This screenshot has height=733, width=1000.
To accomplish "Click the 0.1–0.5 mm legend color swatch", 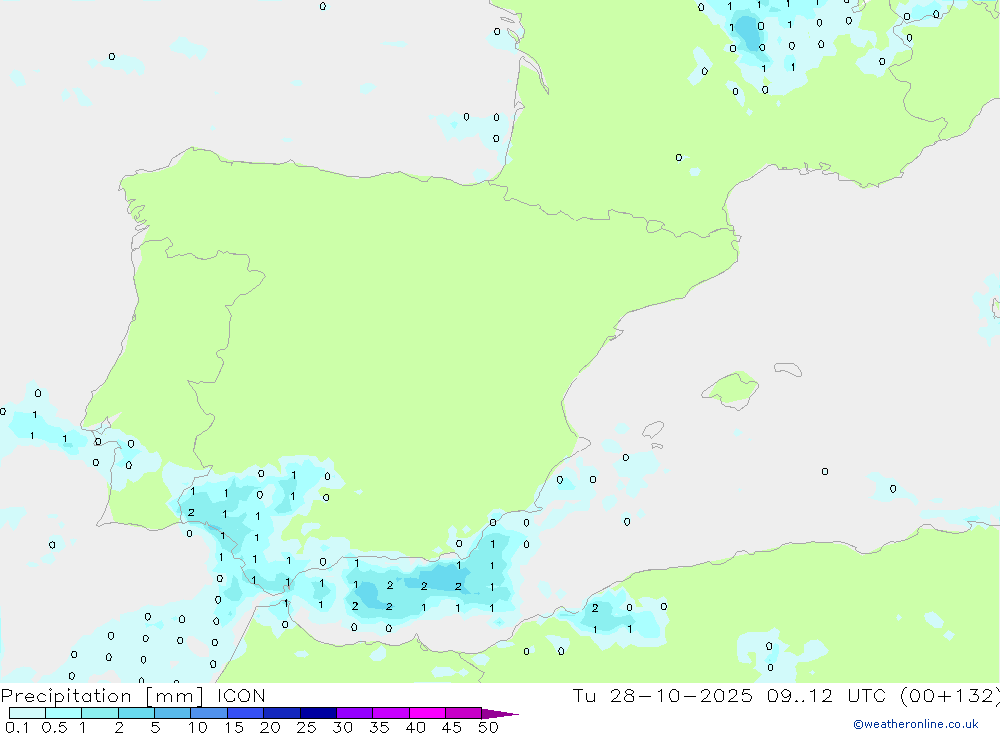I will coord(27,713).
